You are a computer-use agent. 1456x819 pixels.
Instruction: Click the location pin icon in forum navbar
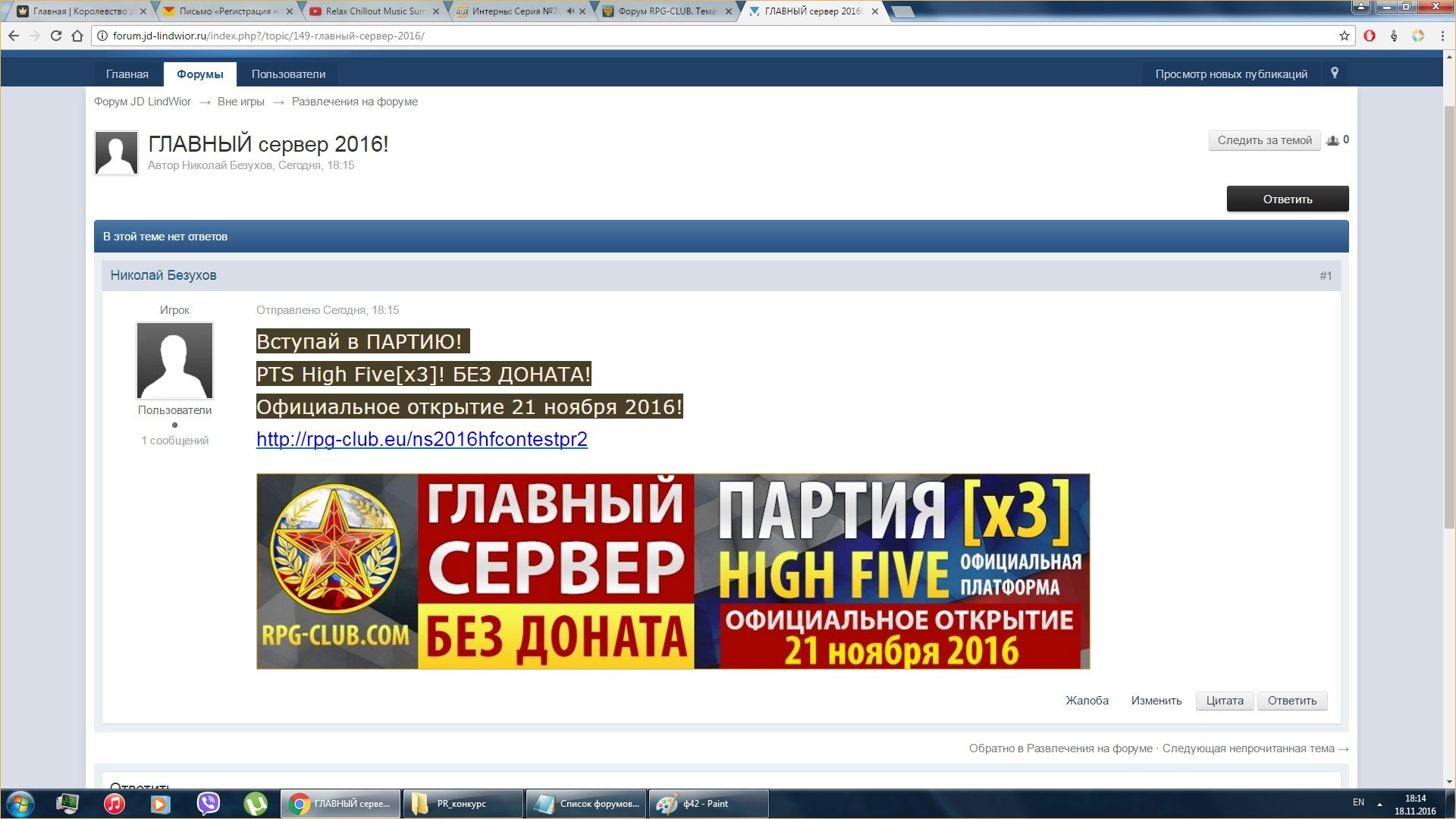click(1335, 73)
